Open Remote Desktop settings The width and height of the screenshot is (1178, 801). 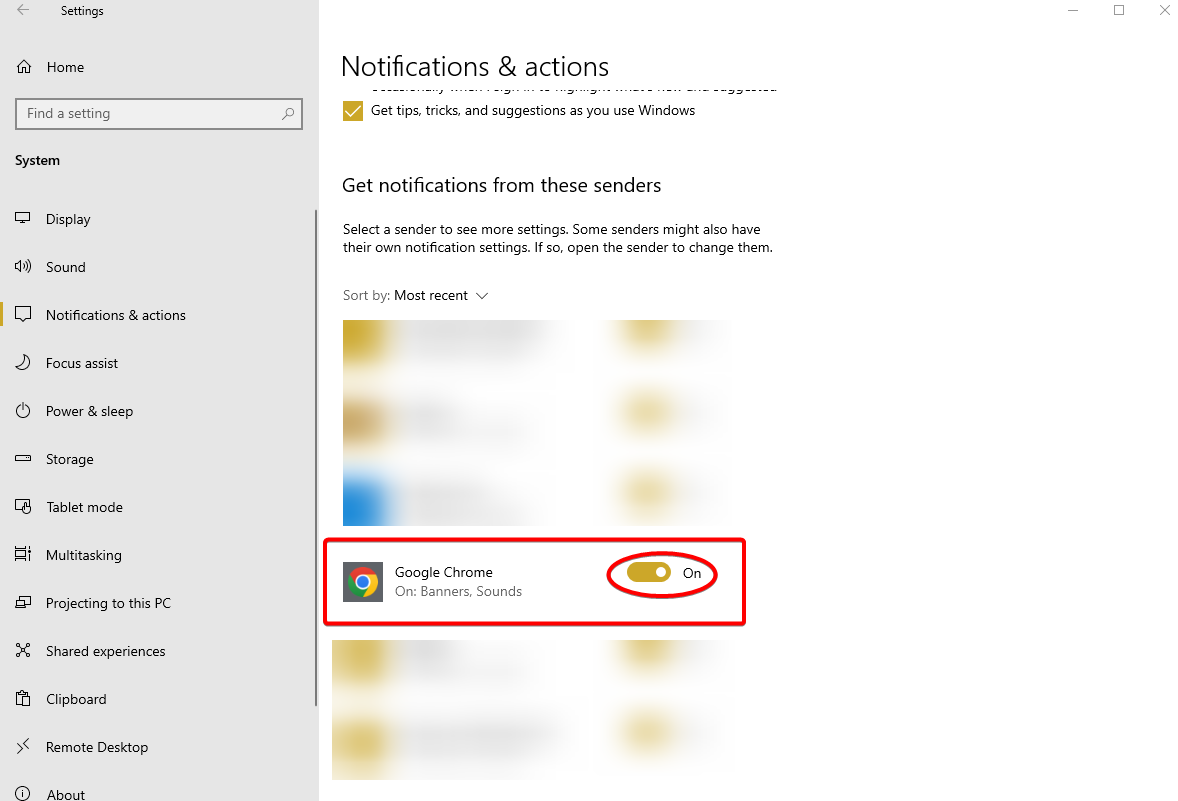(97, 747)
